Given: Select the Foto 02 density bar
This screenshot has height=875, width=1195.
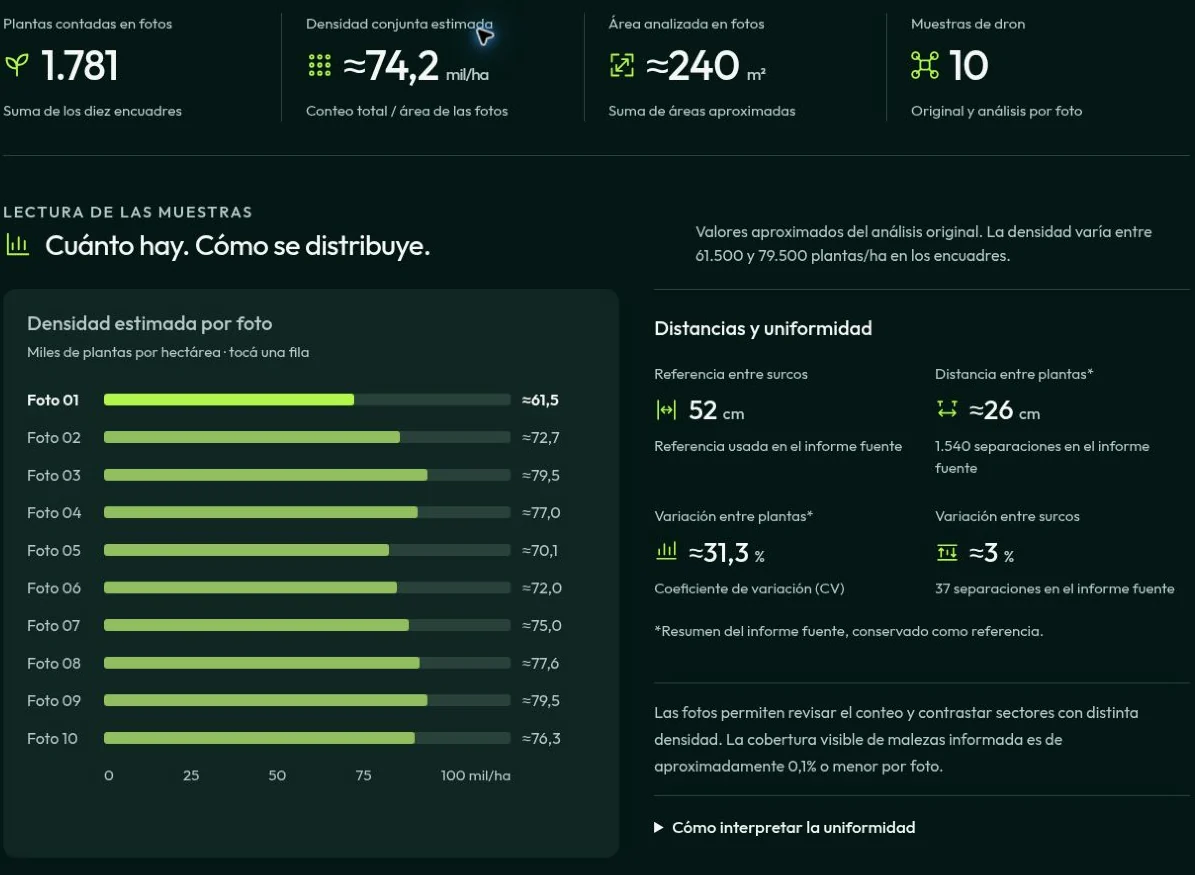Looking at the screenshot, I should (x=307, y=438).
